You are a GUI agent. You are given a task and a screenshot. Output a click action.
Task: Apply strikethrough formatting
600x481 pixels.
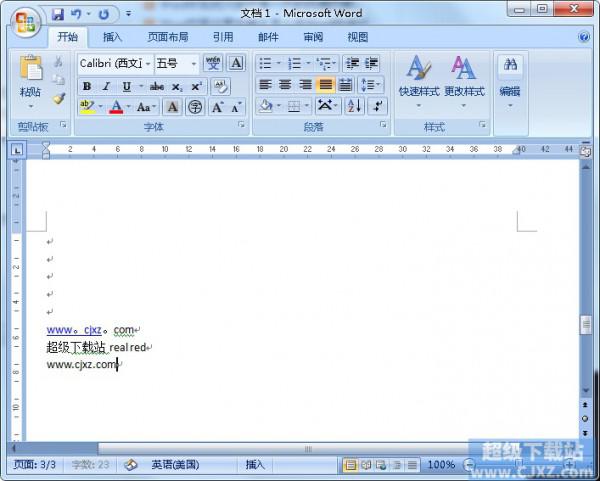pos(157,87)
